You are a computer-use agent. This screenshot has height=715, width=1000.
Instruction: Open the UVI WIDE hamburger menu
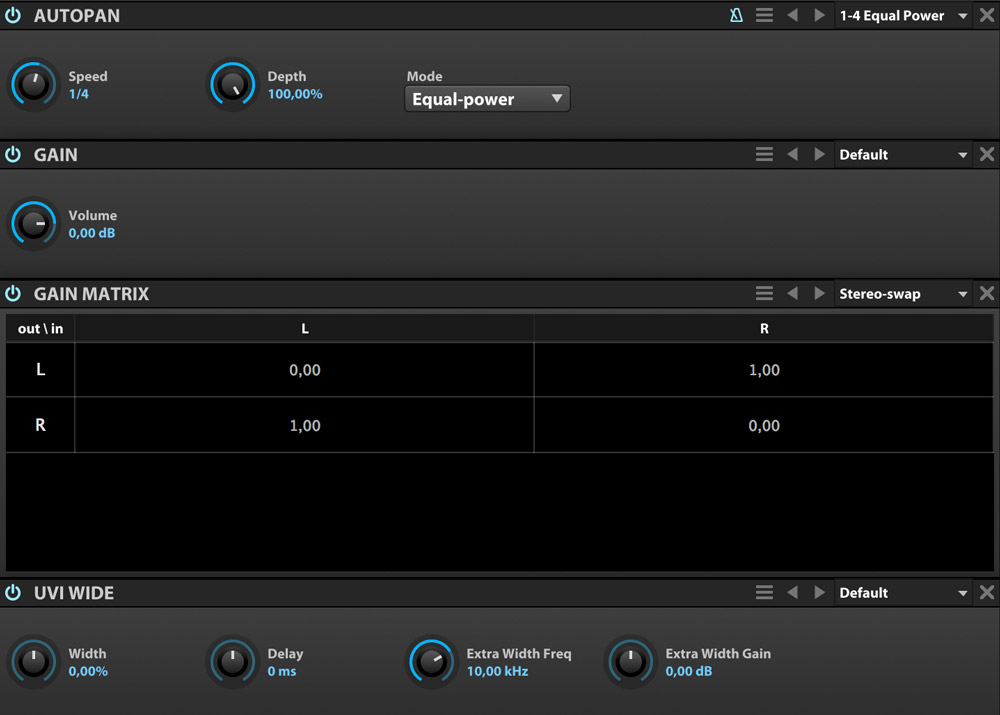coord(764,593)
